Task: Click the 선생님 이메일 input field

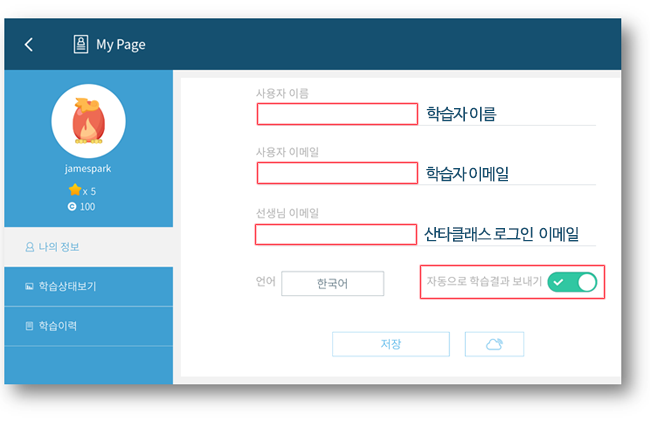Action: (336, 234)
